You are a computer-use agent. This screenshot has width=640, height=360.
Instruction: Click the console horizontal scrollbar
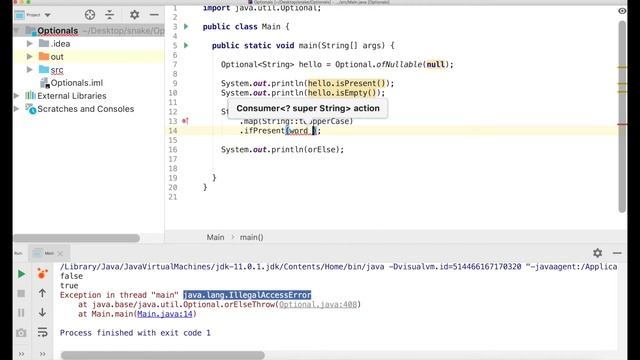tap(162, 356)
